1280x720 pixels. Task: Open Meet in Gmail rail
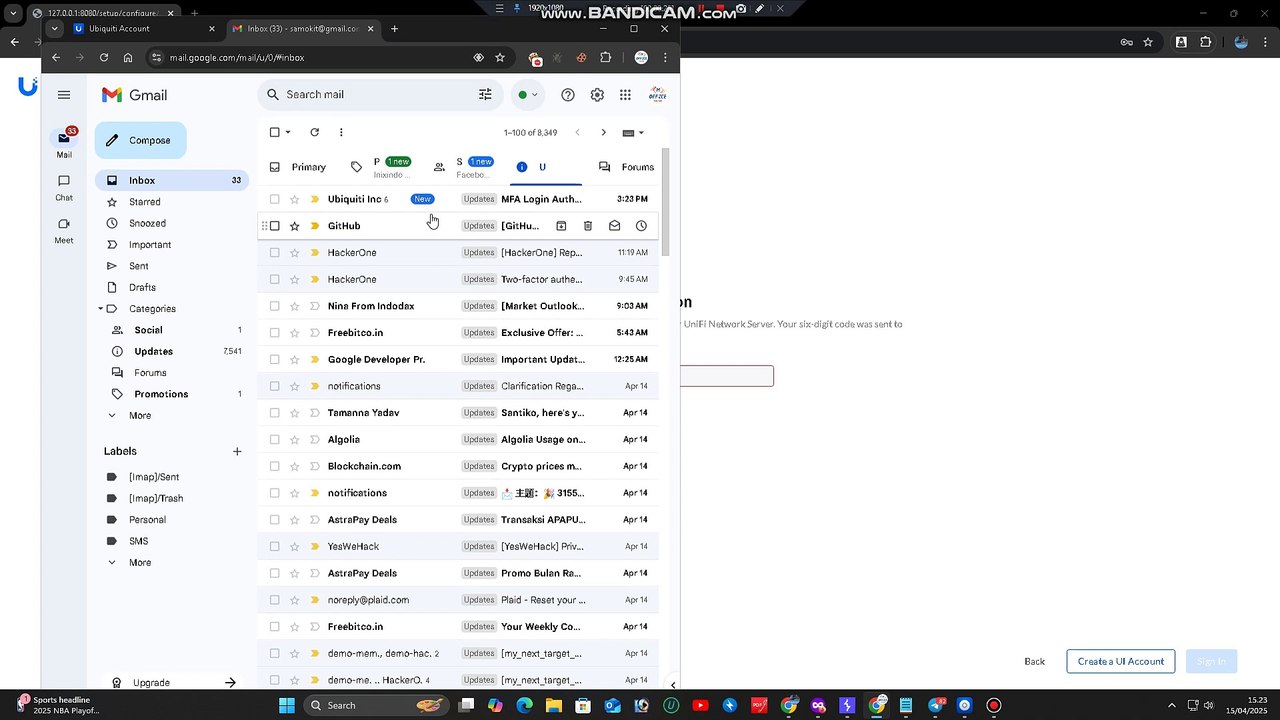click(x=64, y=230)
